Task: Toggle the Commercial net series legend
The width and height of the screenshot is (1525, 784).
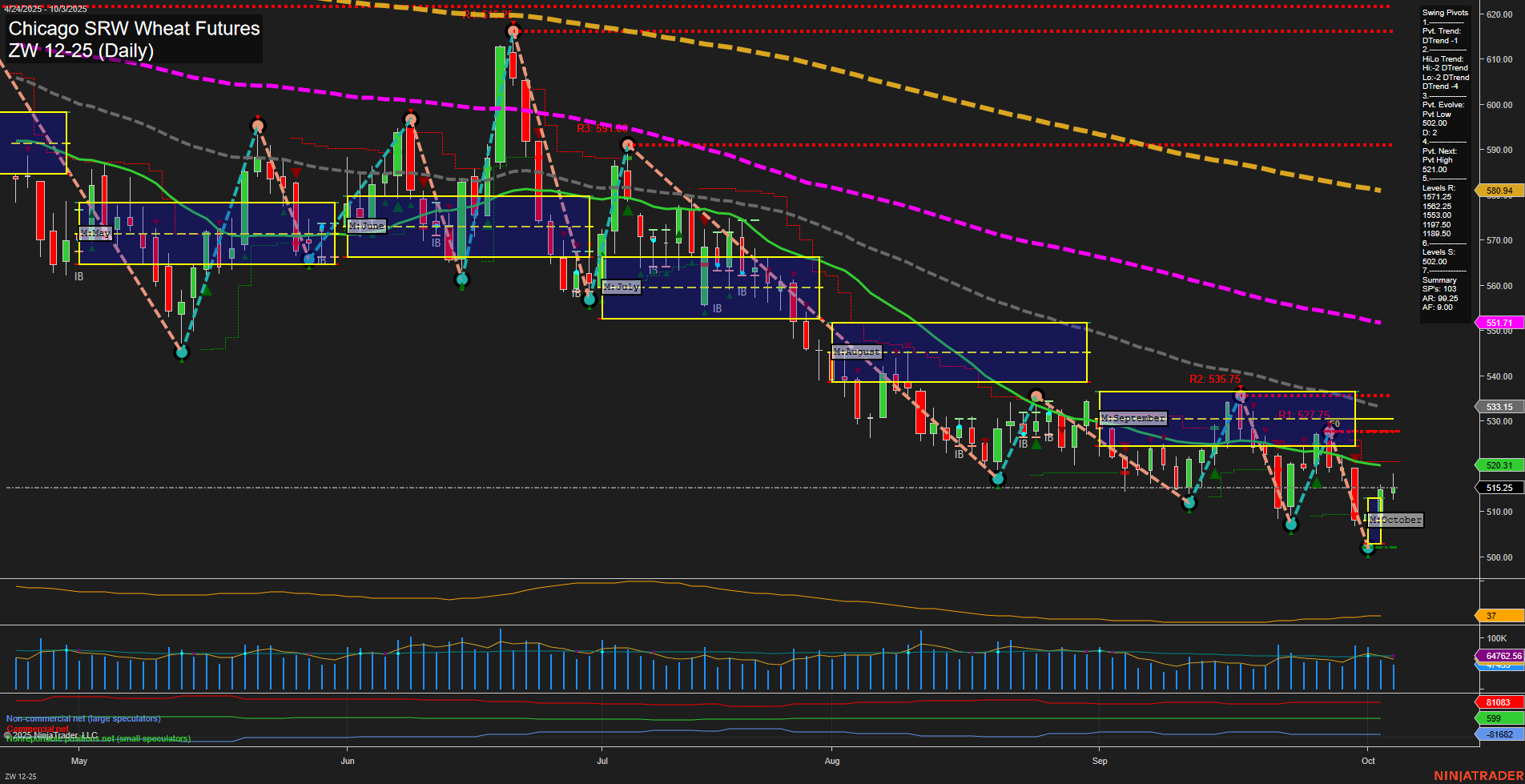Action: (38, 730)
